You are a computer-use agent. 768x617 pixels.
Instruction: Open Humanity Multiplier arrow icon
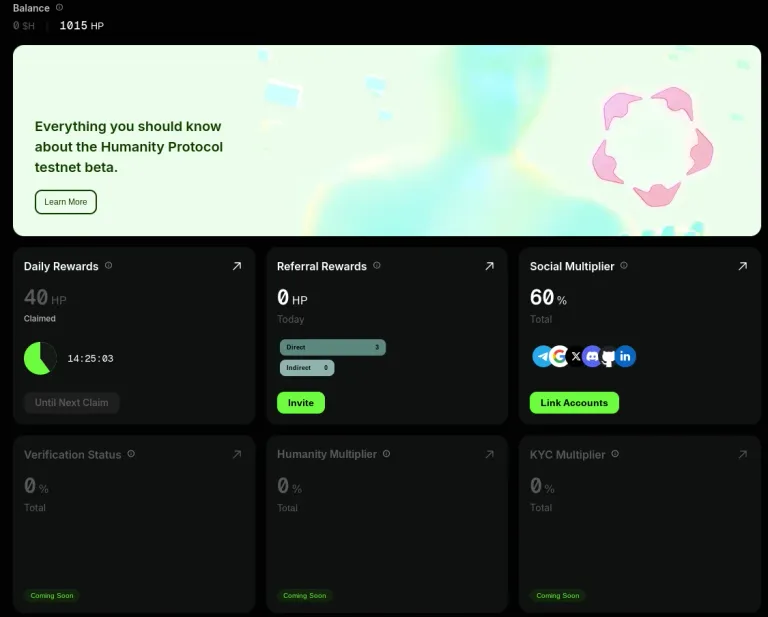click(x=489, y=454)
